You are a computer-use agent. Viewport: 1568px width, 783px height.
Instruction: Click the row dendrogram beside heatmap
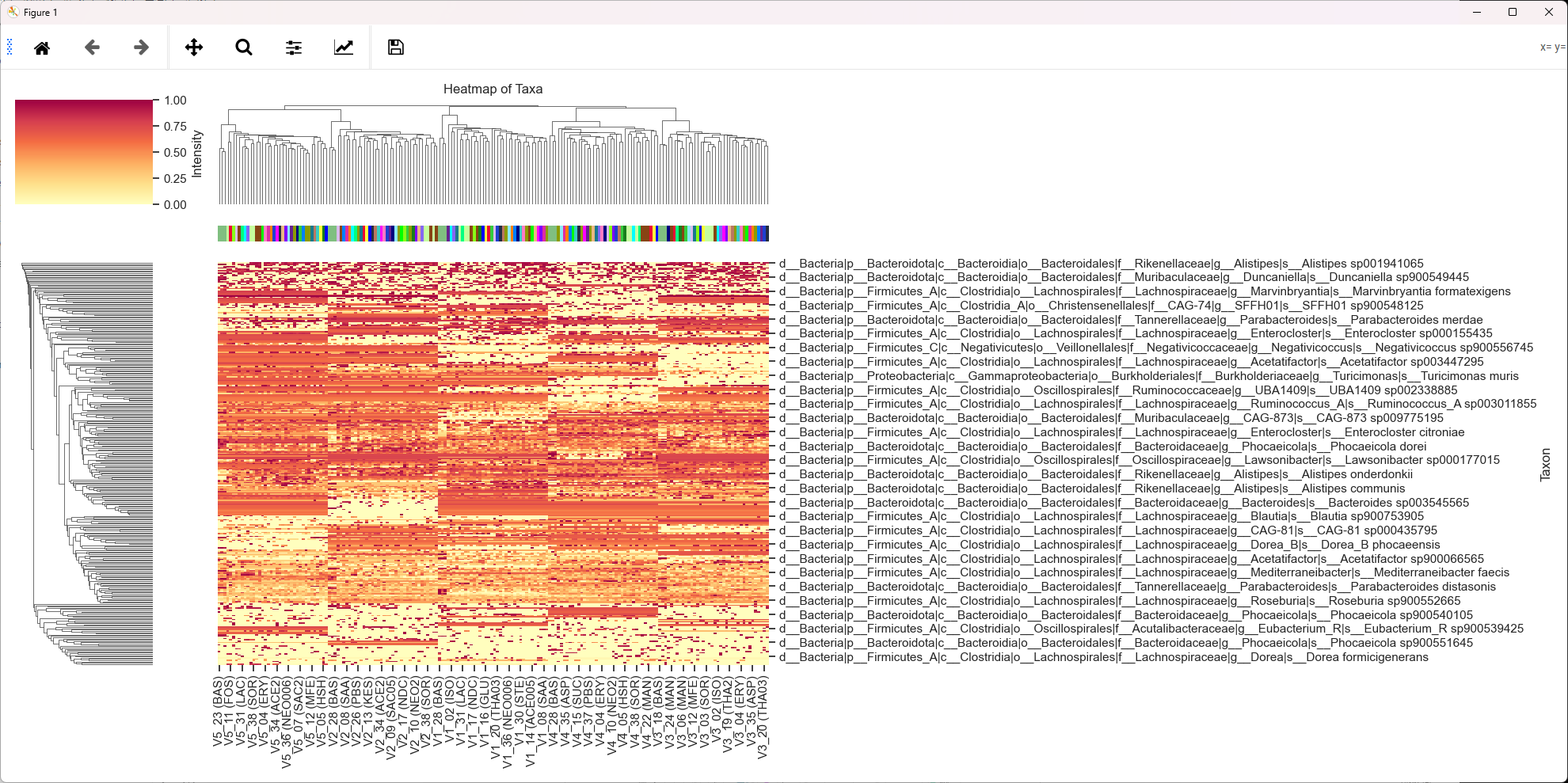click(87, 464)
